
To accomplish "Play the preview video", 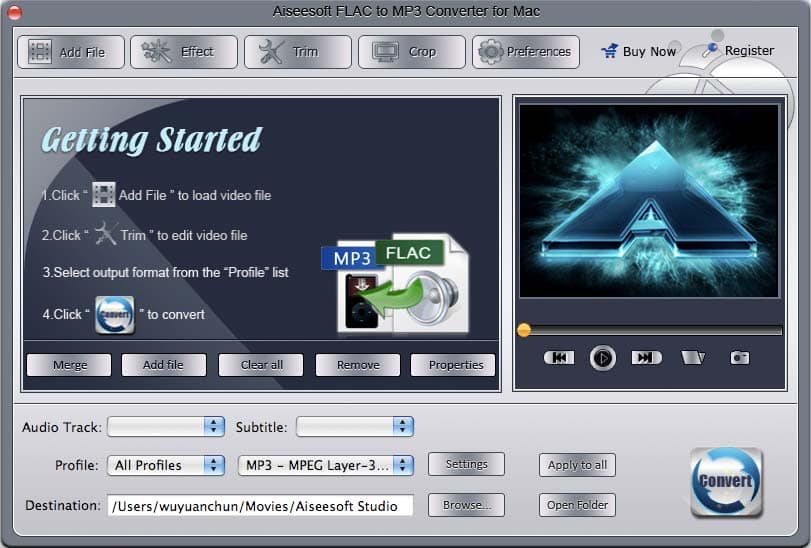I will tap(603, 358).
